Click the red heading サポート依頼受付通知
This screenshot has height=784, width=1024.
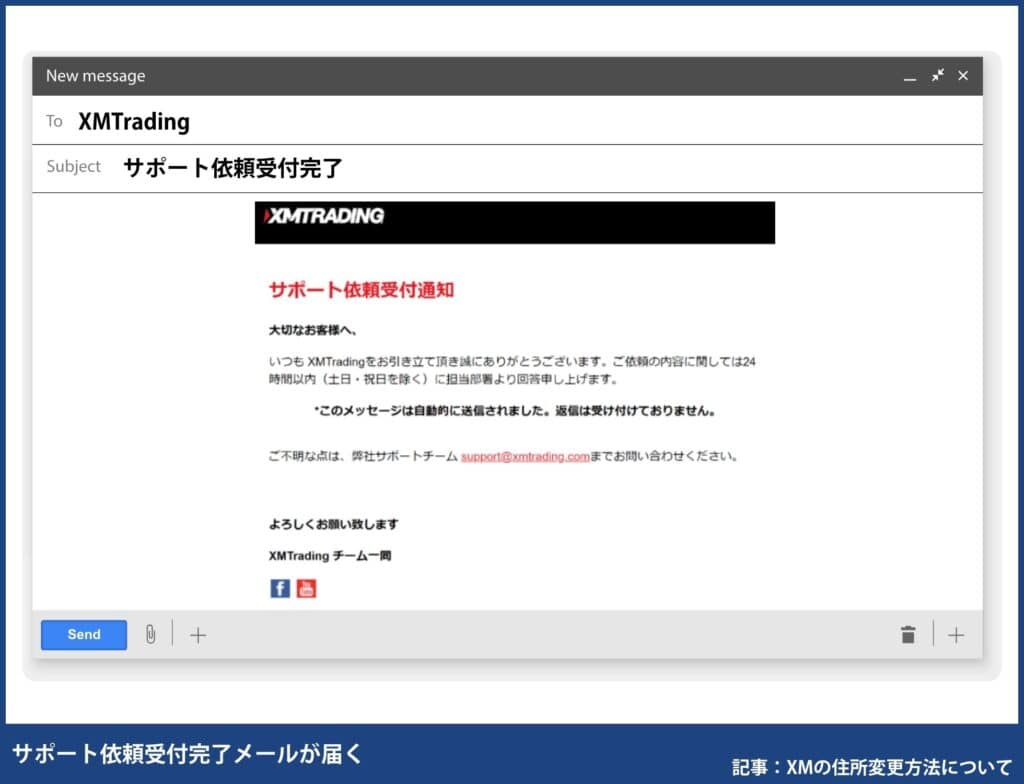click(x=361, y=289)
